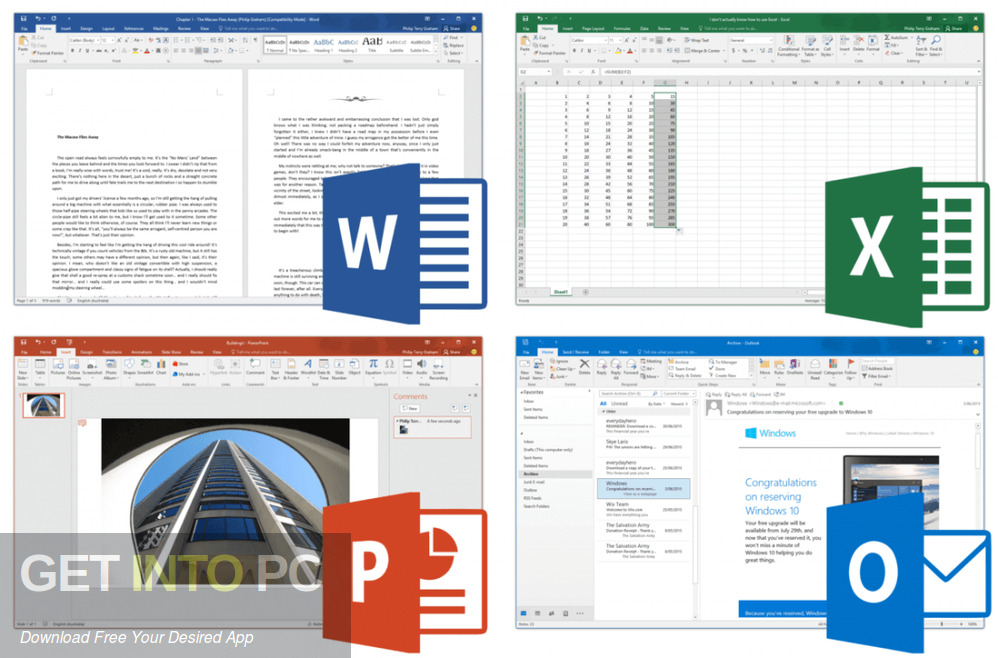Click Format Painter in Word's clipboard group
Viewport: 998px width, 658px height.
coord(48,53)
